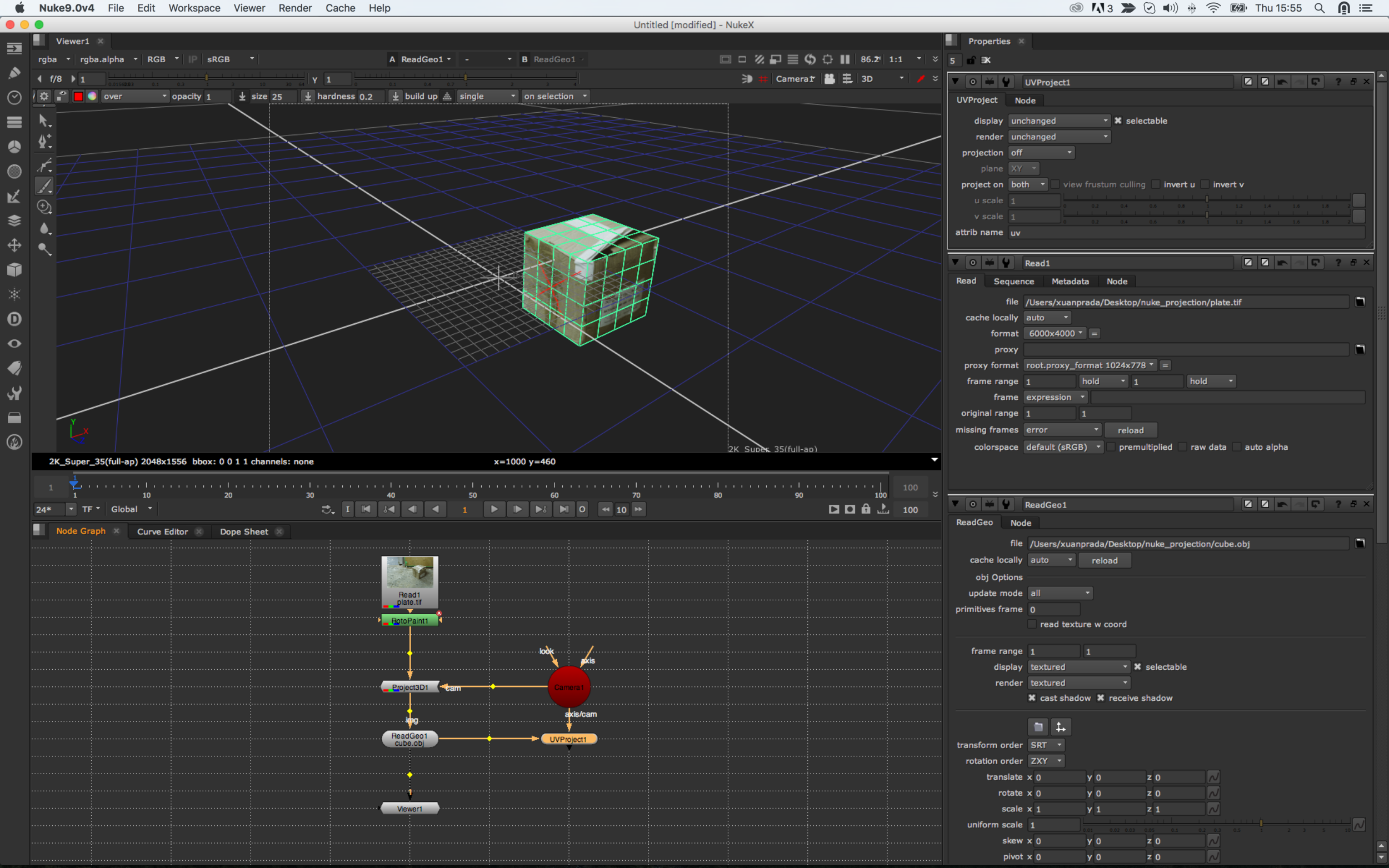Open the Merge nodes layers icon
The width and height of the screenshot is (1389, 868).
pos(14,221)
